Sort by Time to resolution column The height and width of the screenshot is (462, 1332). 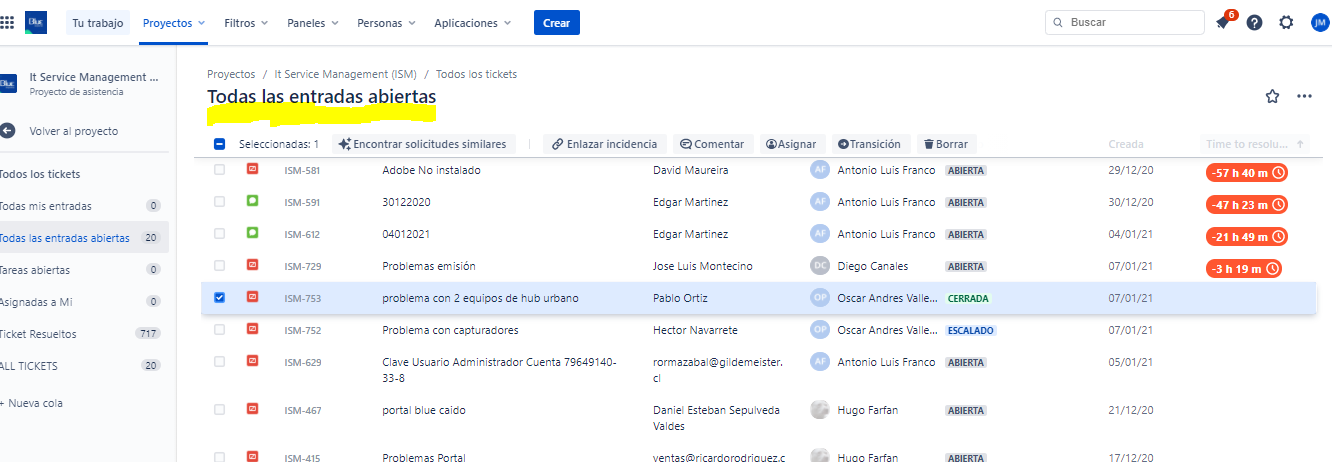click(x=1255, y=144)
